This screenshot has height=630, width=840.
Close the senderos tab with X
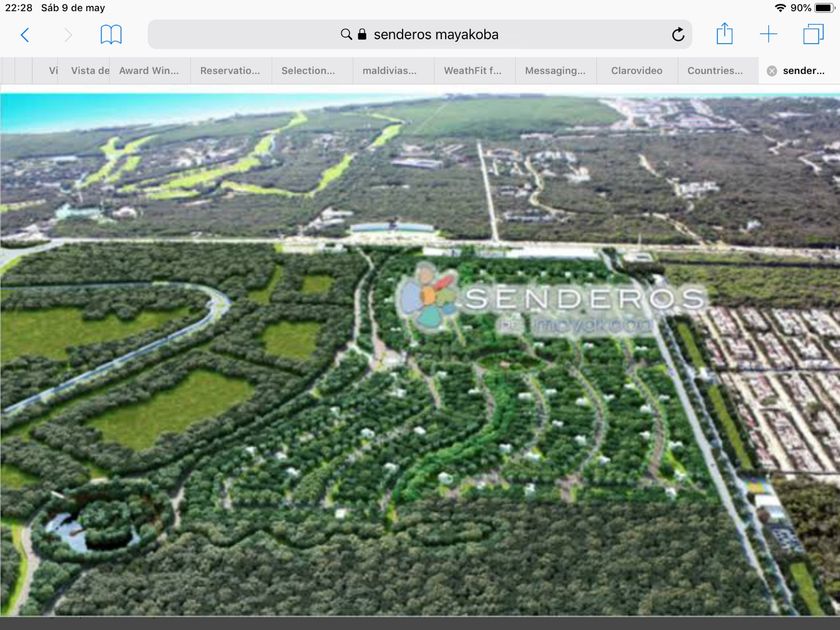point(771,71)
